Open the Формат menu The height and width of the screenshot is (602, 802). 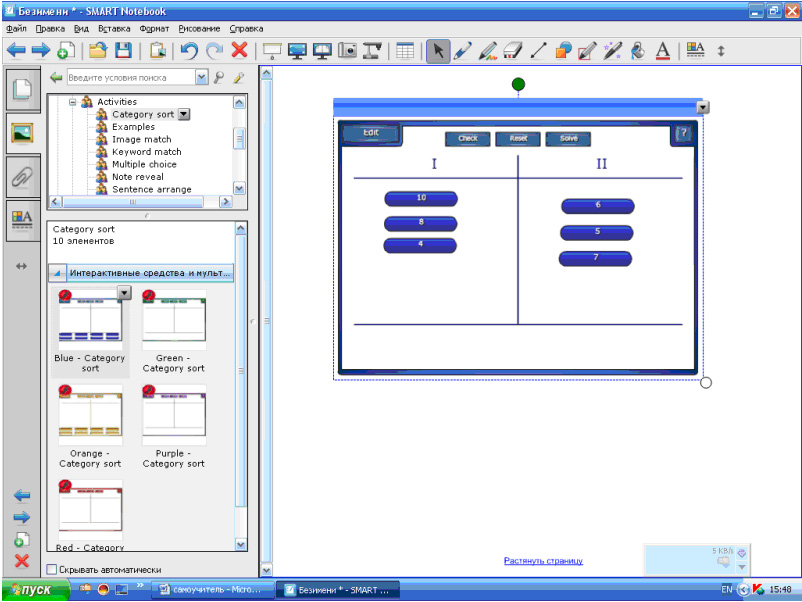[154, 29]
